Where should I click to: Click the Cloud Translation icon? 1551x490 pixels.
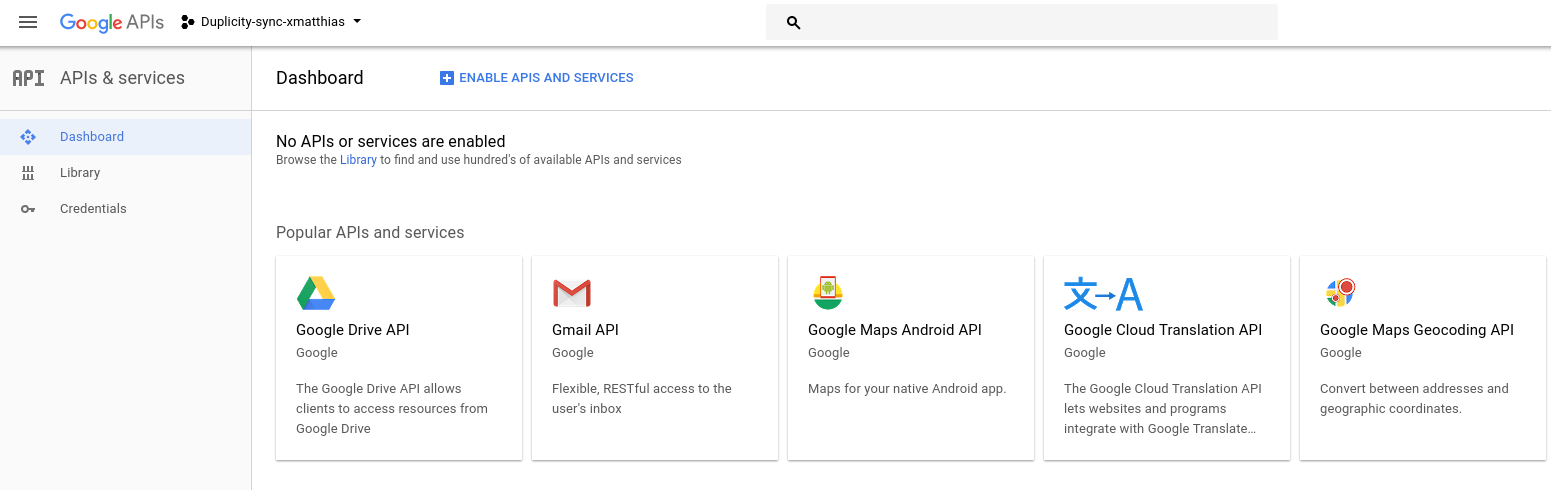click(x=1103, y=294)
